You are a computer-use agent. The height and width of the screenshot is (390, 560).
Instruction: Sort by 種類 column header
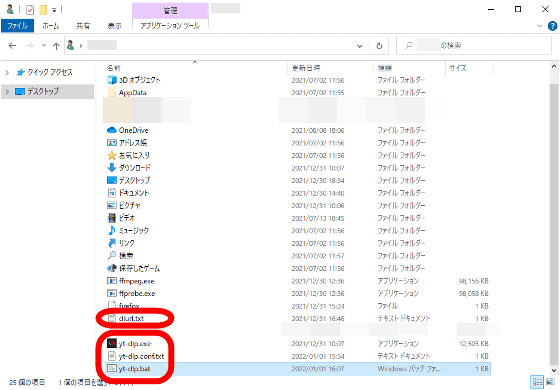coord(385,68)
